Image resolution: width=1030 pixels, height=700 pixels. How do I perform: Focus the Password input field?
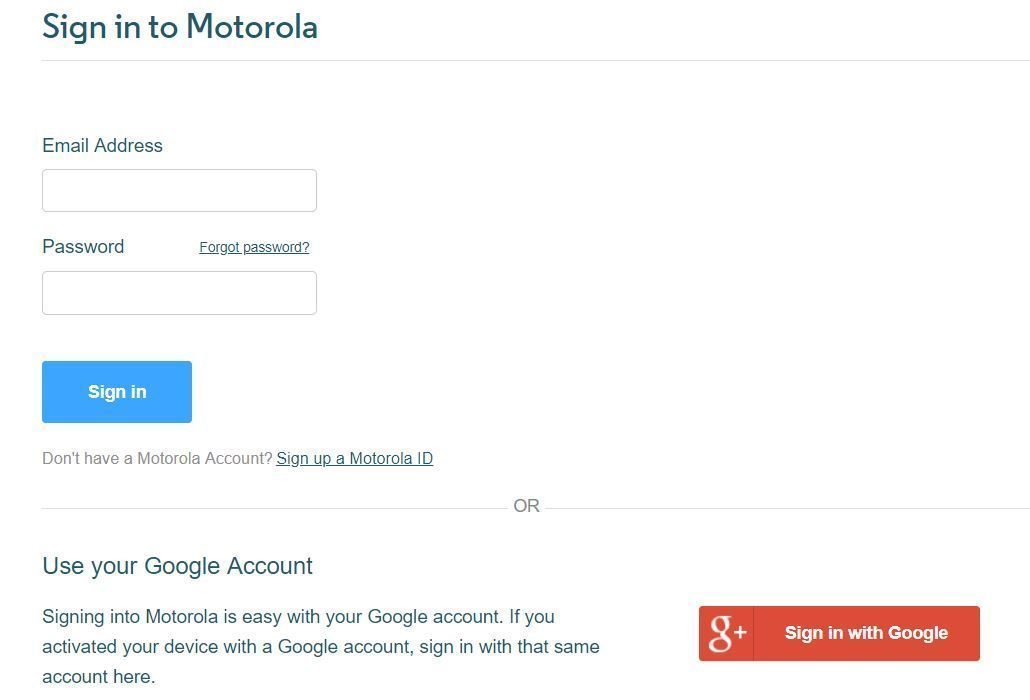click(179, 293)
